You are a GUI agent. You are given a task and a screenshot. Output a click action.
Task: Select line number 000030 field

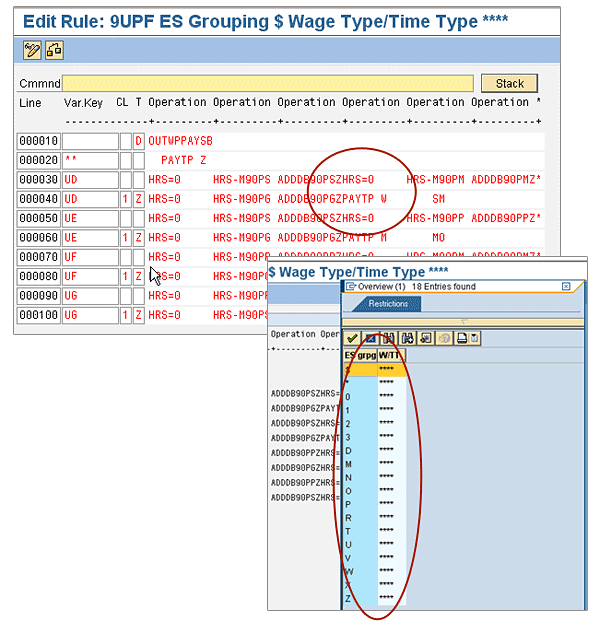[x=38, y=178]
